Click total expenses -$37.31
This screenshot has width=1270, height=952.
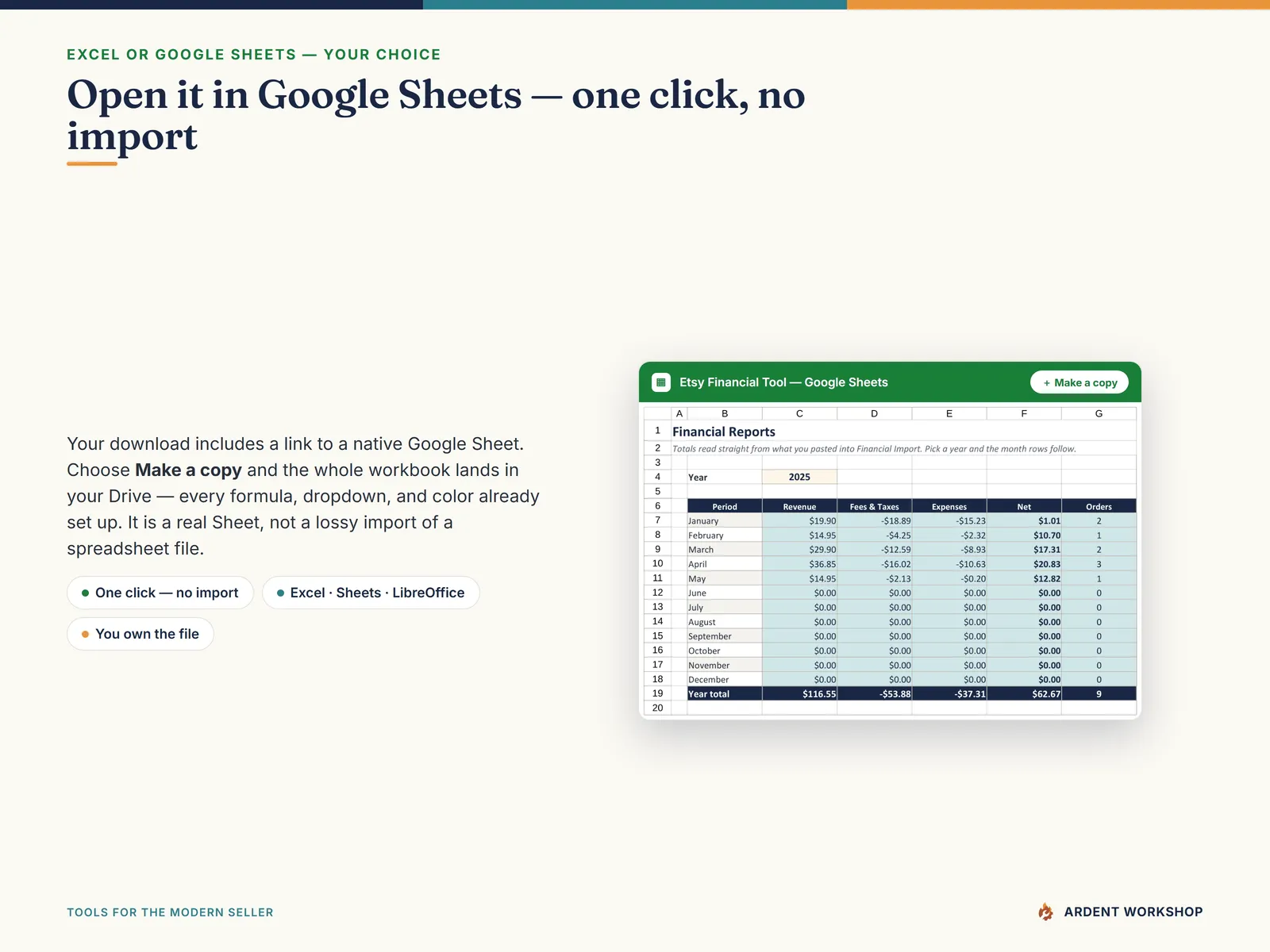click(949, 693)
